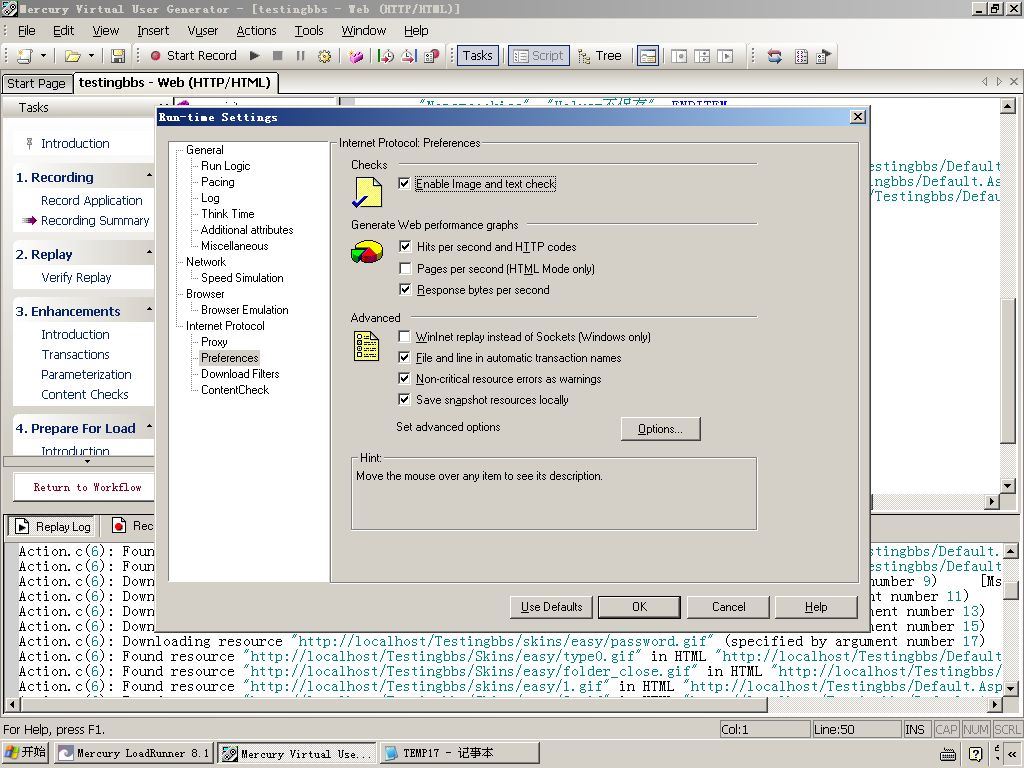The image size is (1024, 768).
Task: Select Speed Simulation tree node
Action: click(x=242, y=278)
